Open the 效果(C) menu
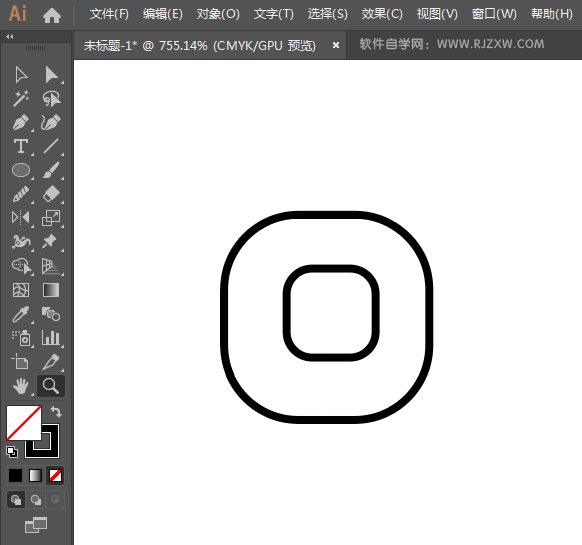This screenshot has height=545, width=582. [382, 14]
